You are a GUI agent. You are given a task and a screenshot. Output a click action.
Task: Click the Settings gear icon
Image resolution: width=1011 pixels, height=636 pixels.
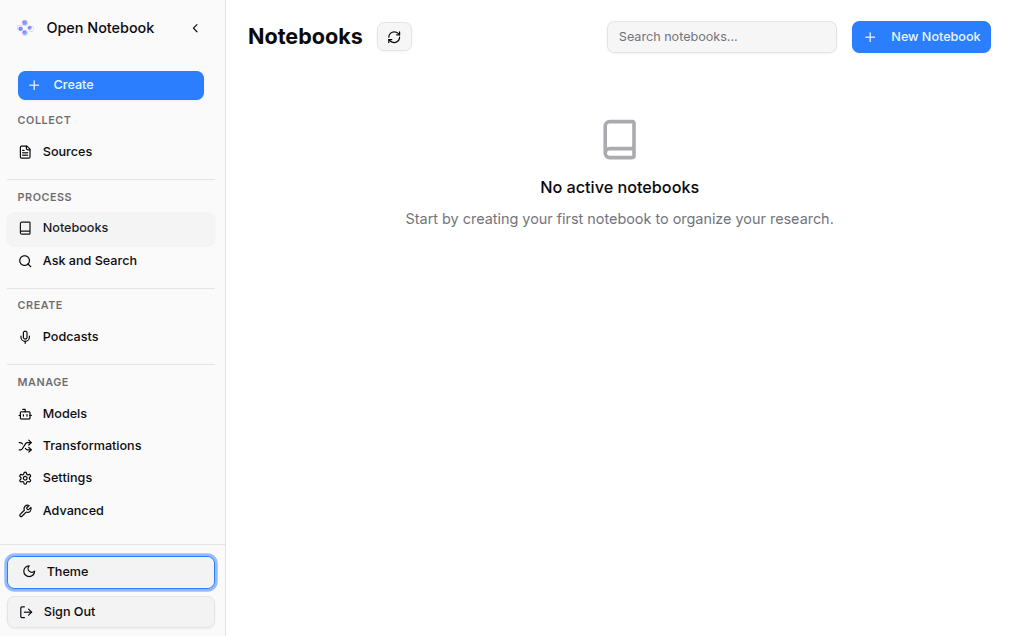26,478
